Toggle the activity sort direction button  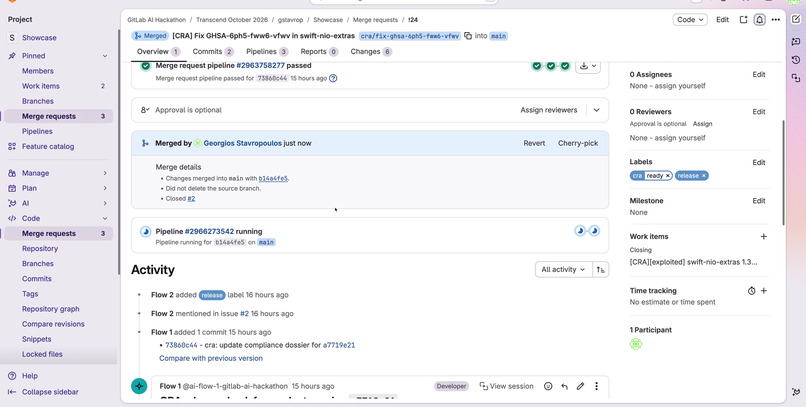[x=600, y=269]
